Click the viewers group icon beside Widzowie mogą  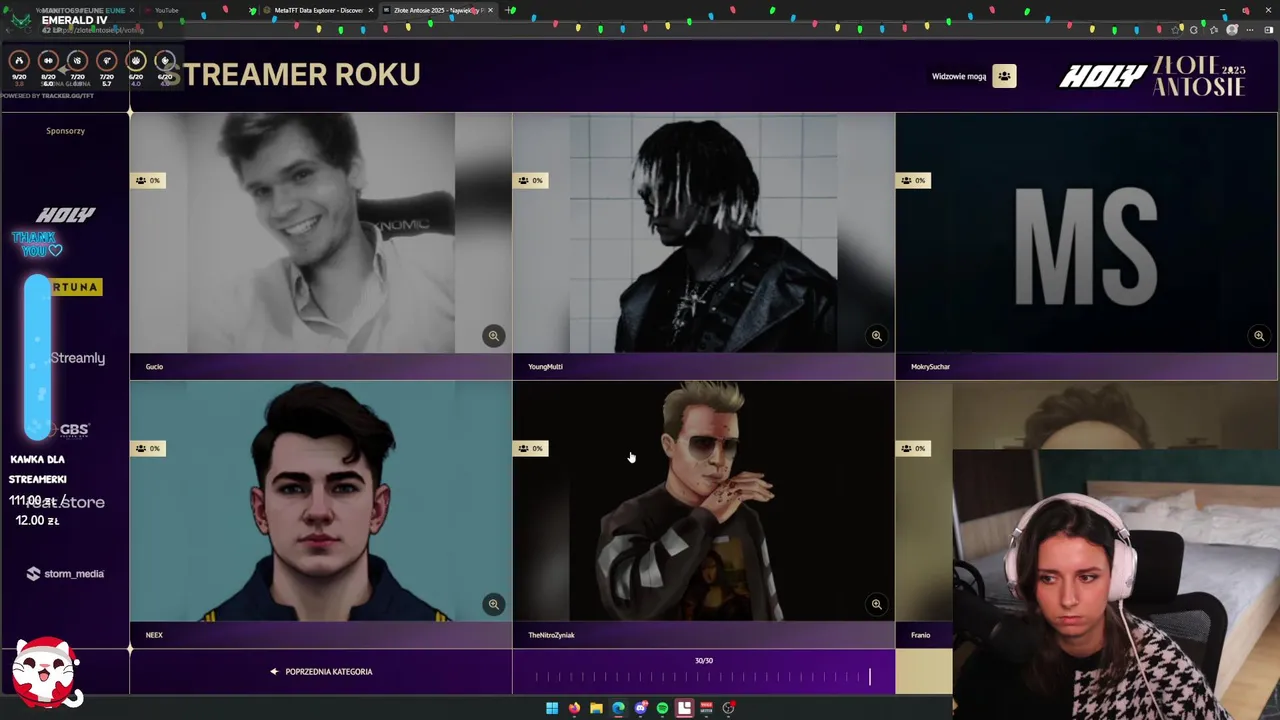(1004, 76)
